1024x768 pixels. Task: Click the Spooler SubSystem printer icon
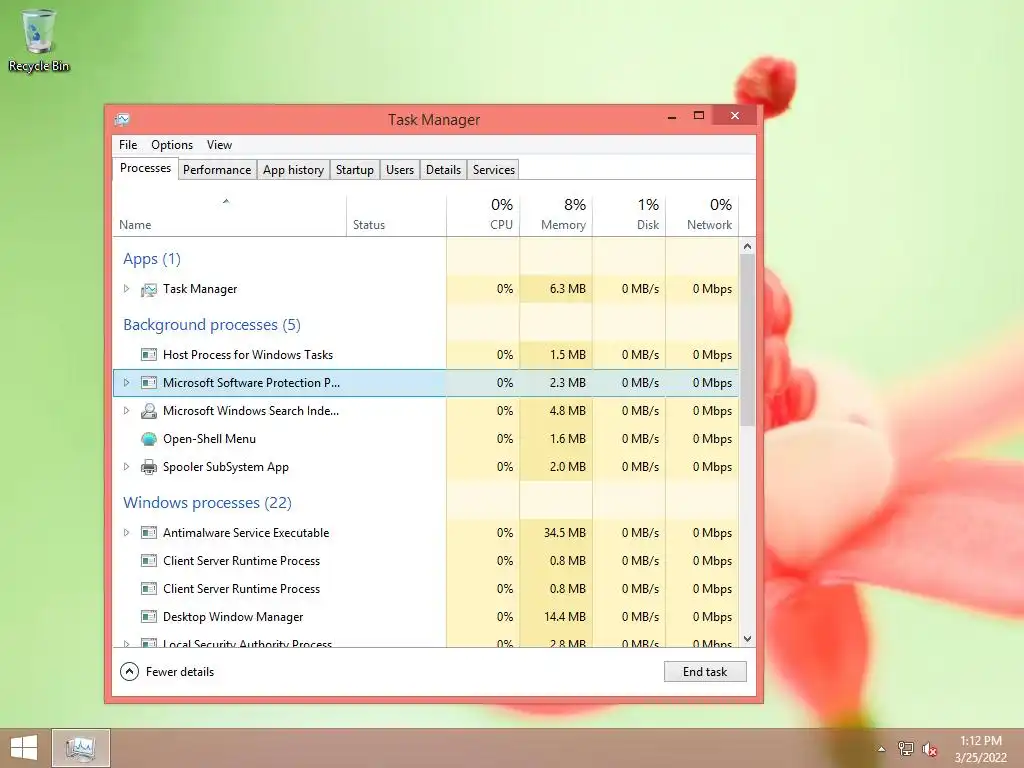click(149, 467)
